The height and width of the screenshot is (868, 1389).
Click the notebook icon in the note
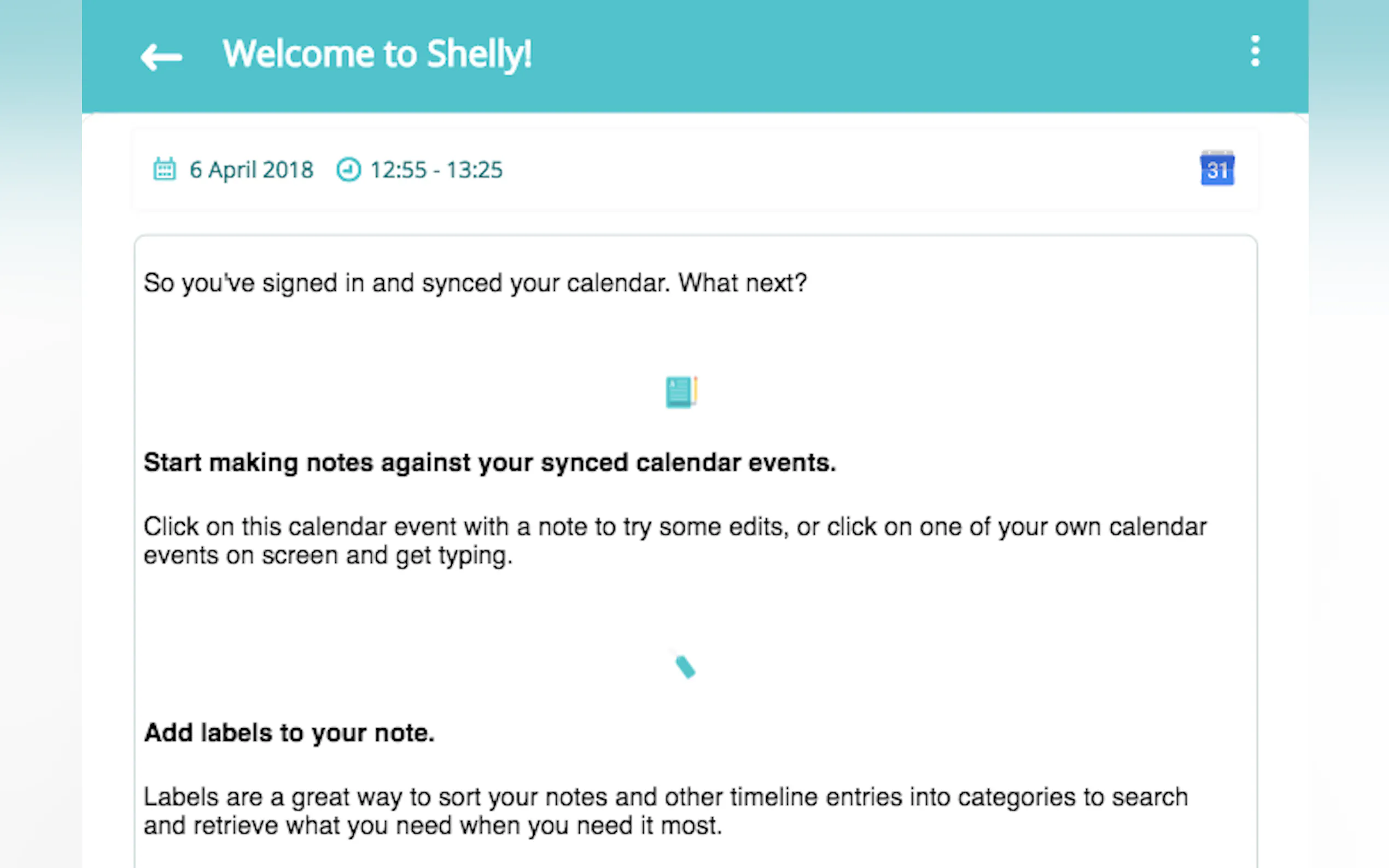[681, 392]
